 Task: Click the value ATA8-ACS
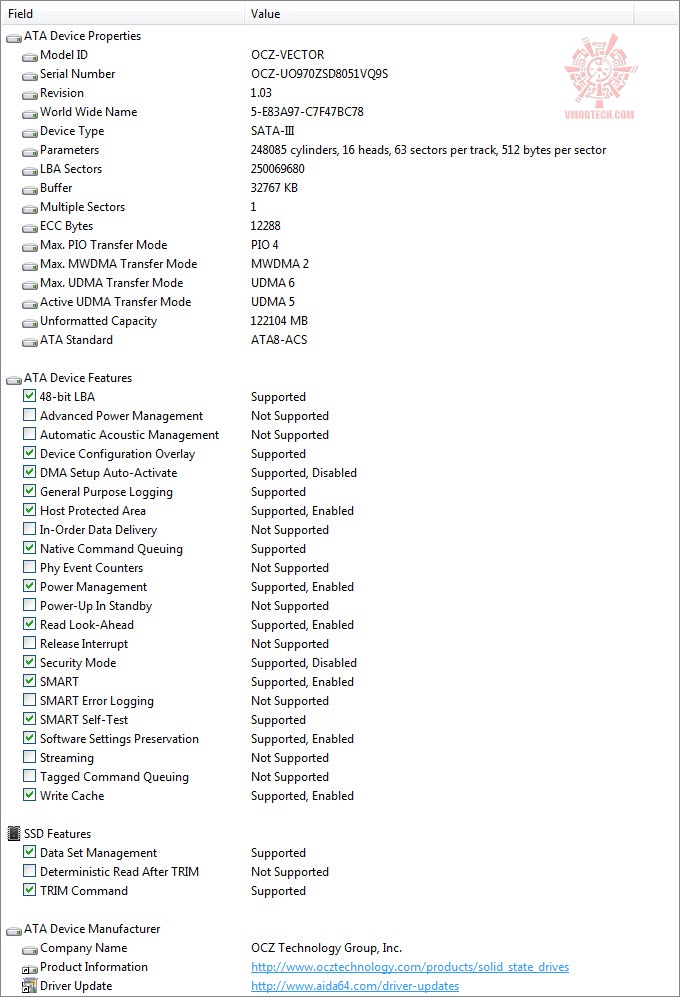click(279, 340)
